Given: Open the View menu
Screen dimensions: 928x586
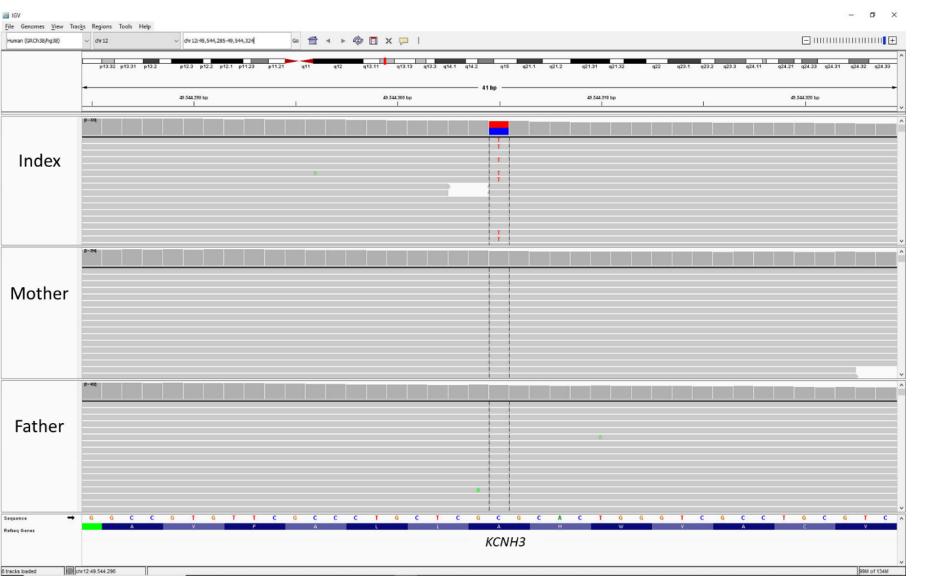Looking at the screenshot, I should pyautogui.click(x=57, y=27).
